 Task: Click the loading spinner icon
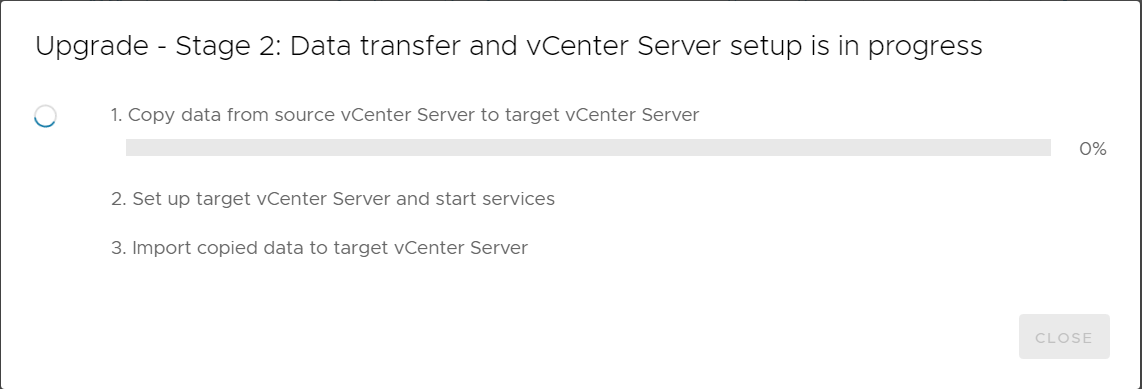click(45, 116)
